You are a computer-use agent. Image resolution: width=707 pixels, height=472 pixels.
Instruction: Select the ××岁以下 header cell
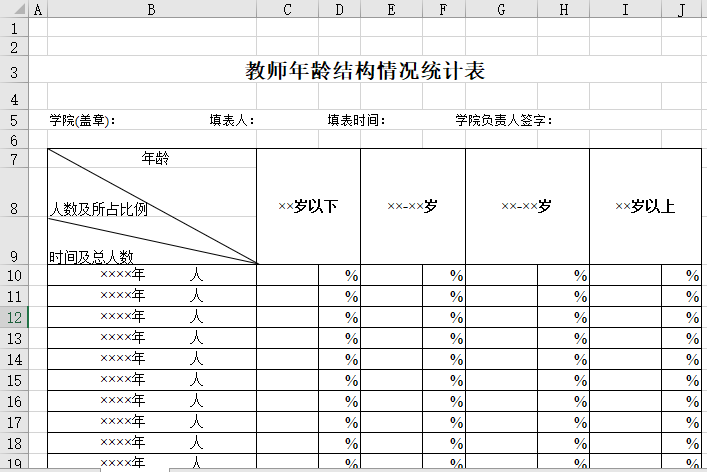(308, 207)
